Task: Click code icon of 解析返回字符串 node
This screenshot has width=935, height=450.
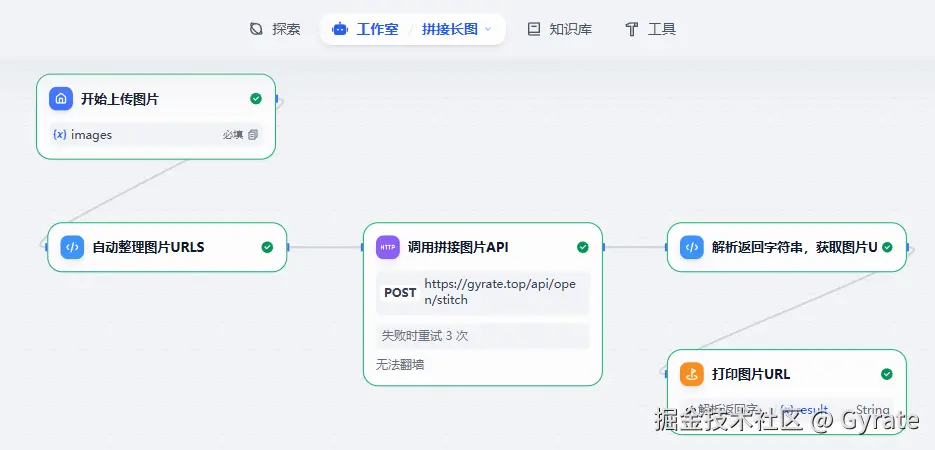Action: coord(692,247)
